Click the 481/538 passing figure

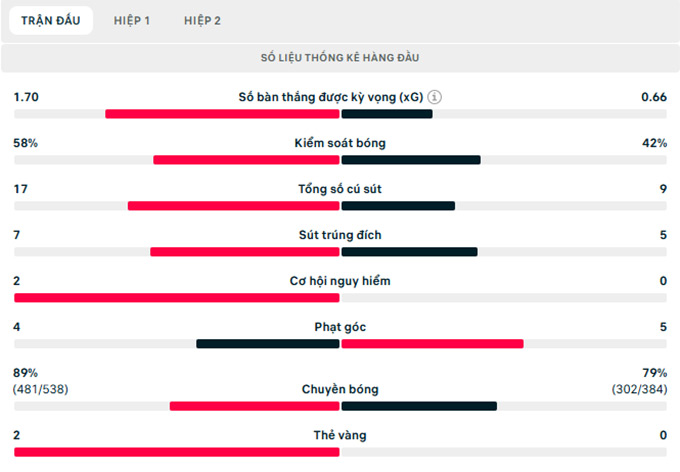(40, 389)
